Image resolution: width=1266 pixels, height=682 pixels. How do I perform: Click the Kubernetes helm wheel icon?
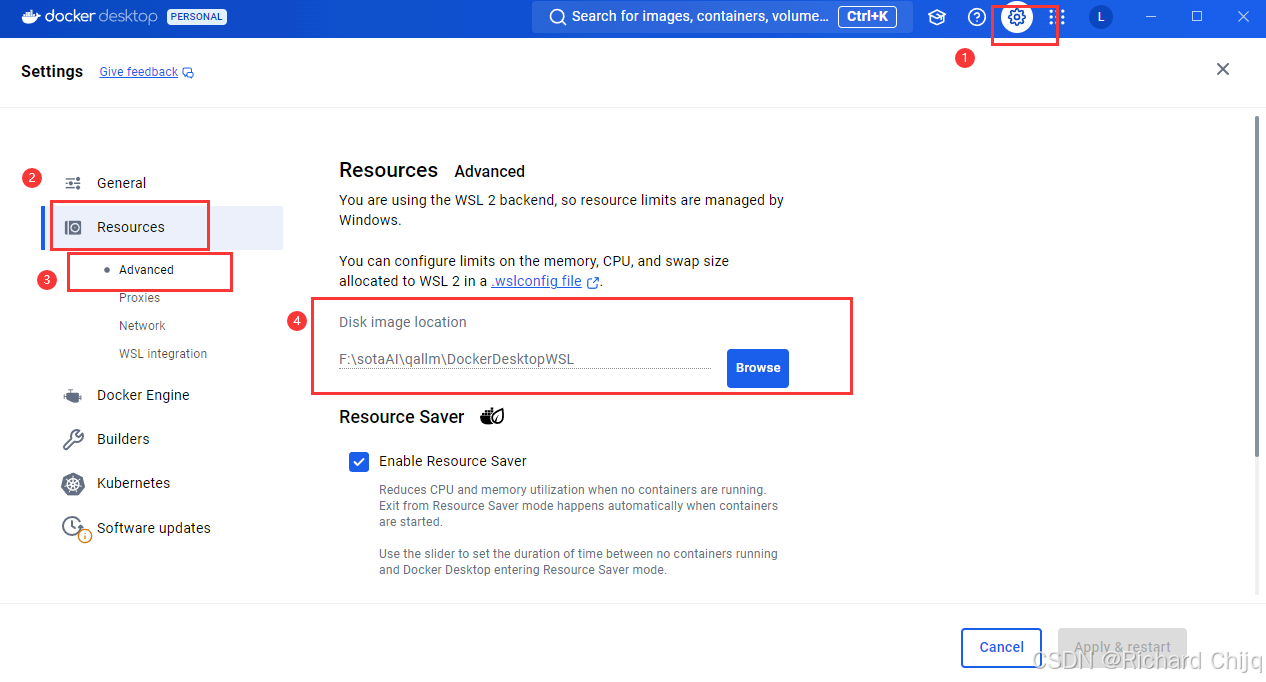click(x=73, y=484)
